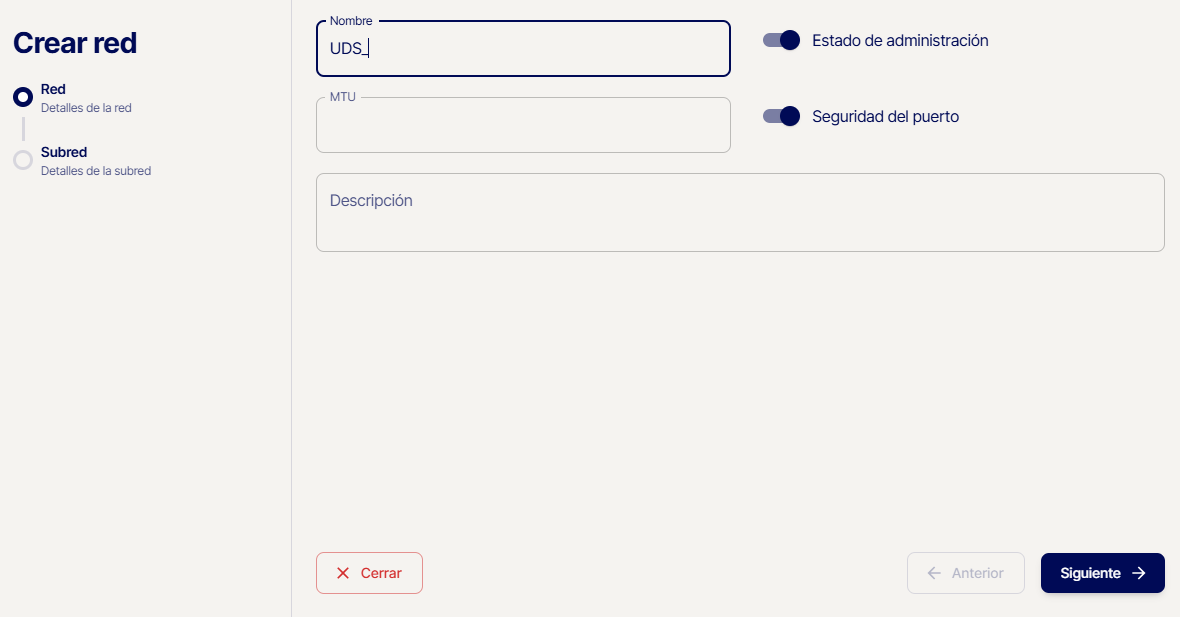Click the left arrow icon in Anterior
This screenshot has height=617, width=1180.
pyautogui.click(x=934, y=573)
